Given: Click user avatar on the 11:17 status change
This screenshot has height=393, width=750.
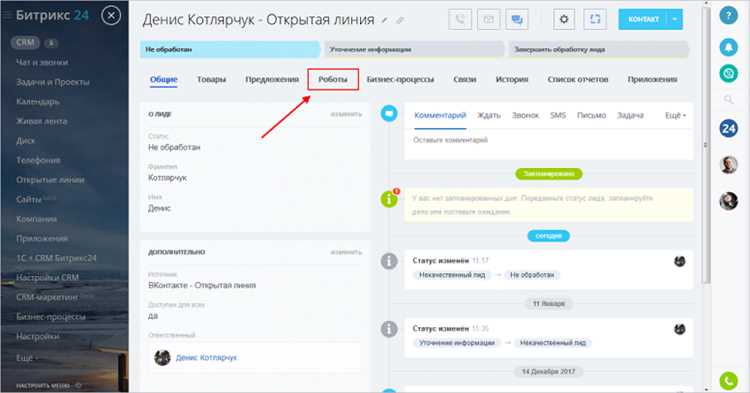Looking at the screenshot, I should click(x=679, y=261).
